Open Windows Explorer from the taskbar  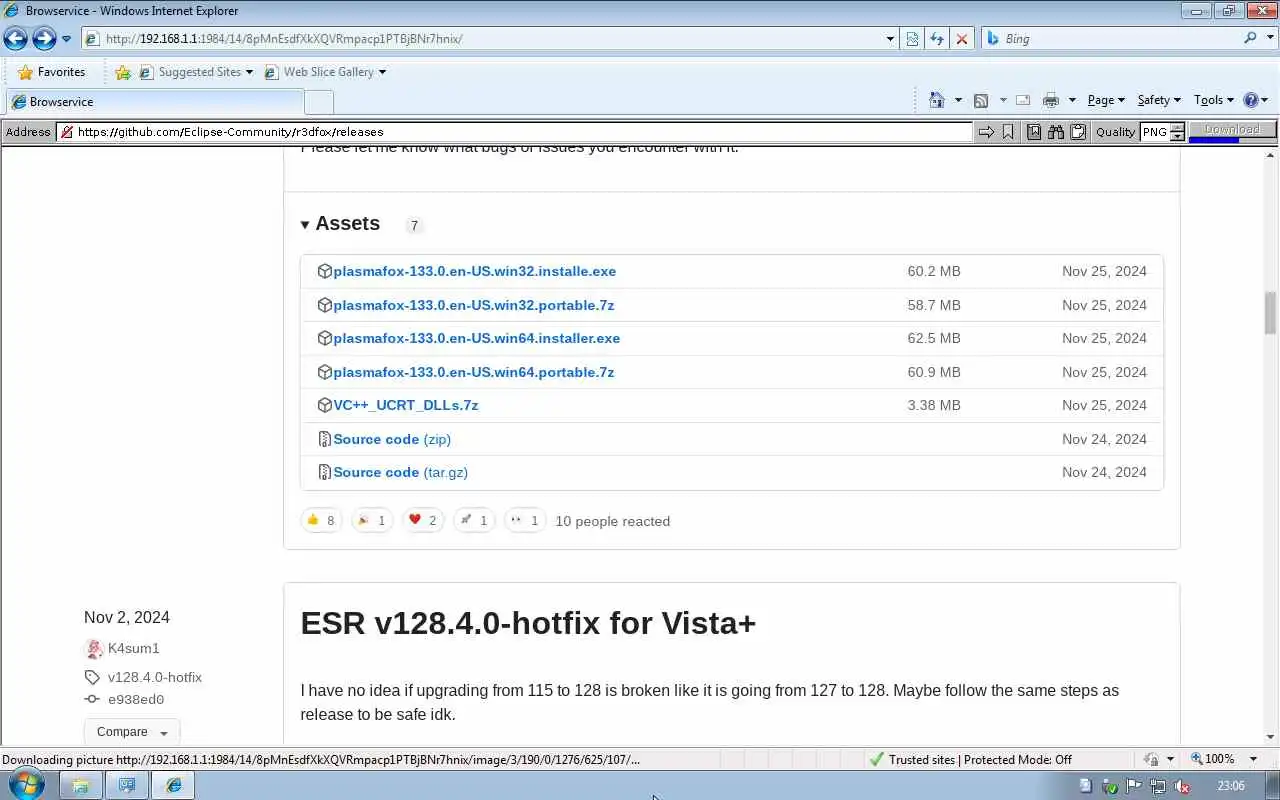tap(80, 785)
